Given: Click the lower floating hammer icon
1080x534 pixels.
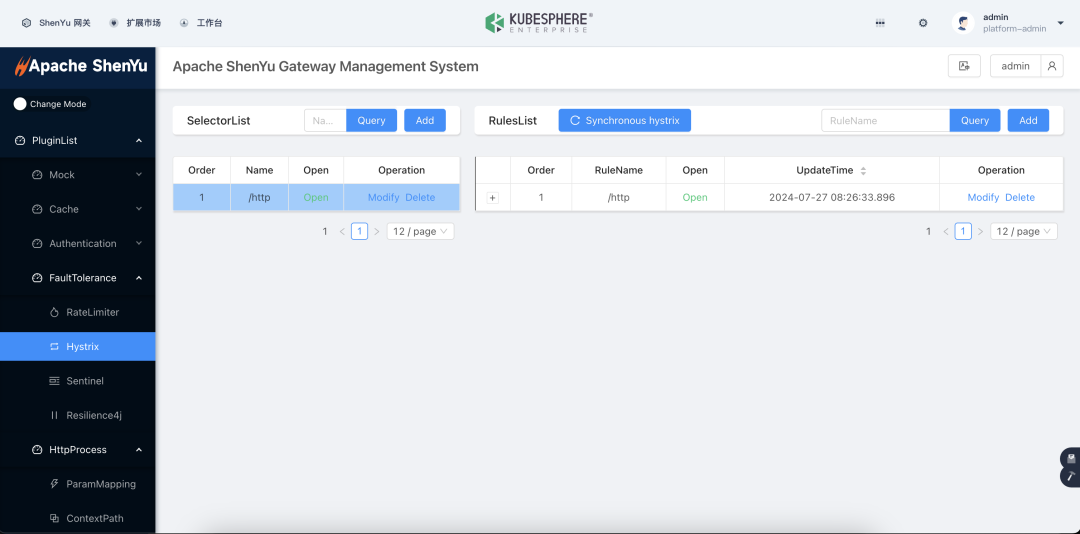Looking at the screenshot, I should (1071, 476).
